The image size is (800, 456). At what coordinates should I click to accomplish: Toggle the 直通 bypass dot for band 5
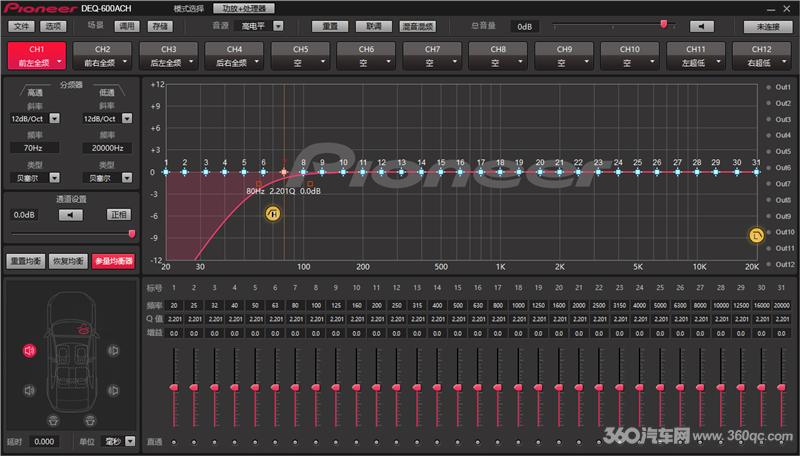tap(255, 442)
